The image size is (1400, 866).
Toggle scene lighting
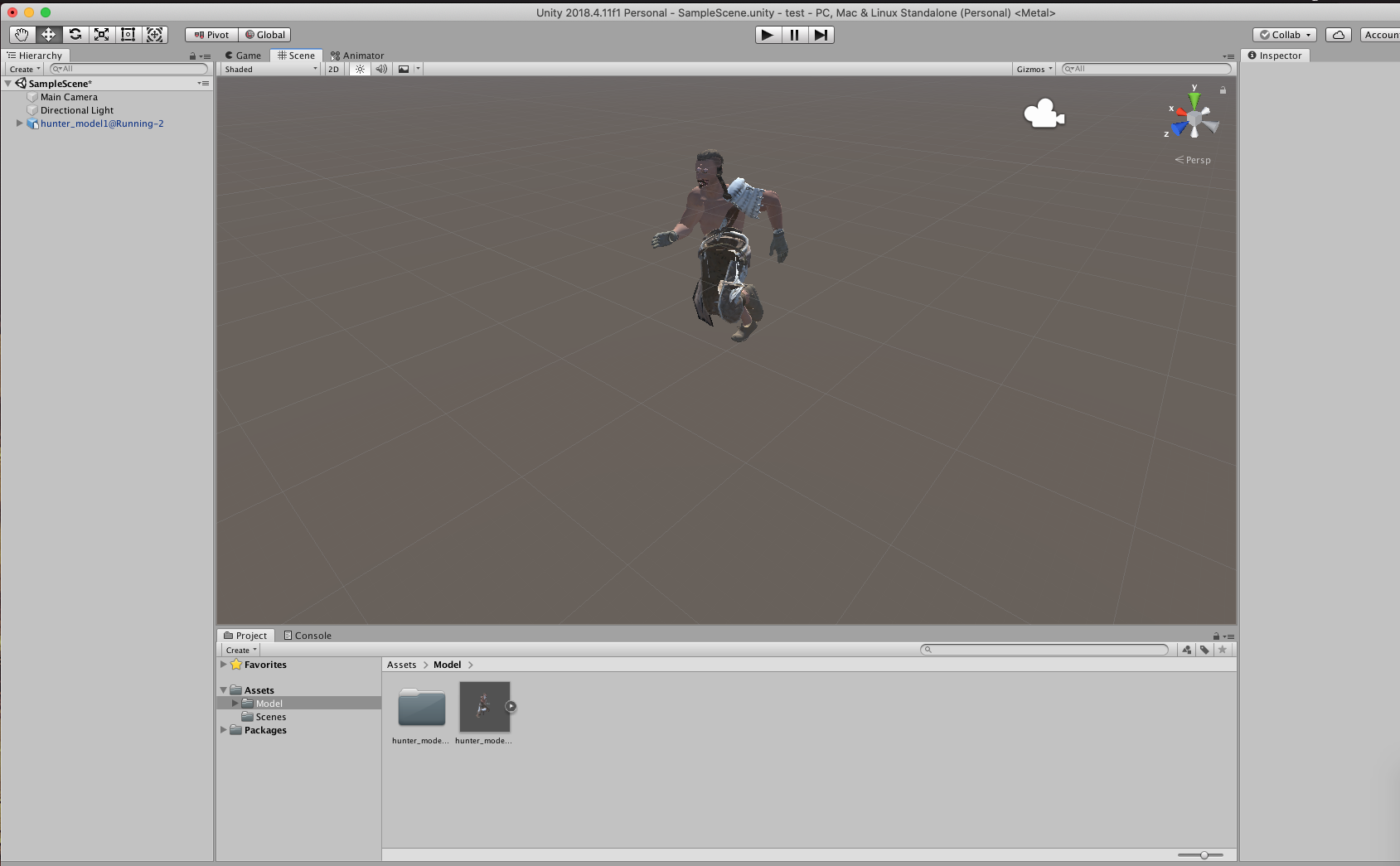tap(360, 69)
